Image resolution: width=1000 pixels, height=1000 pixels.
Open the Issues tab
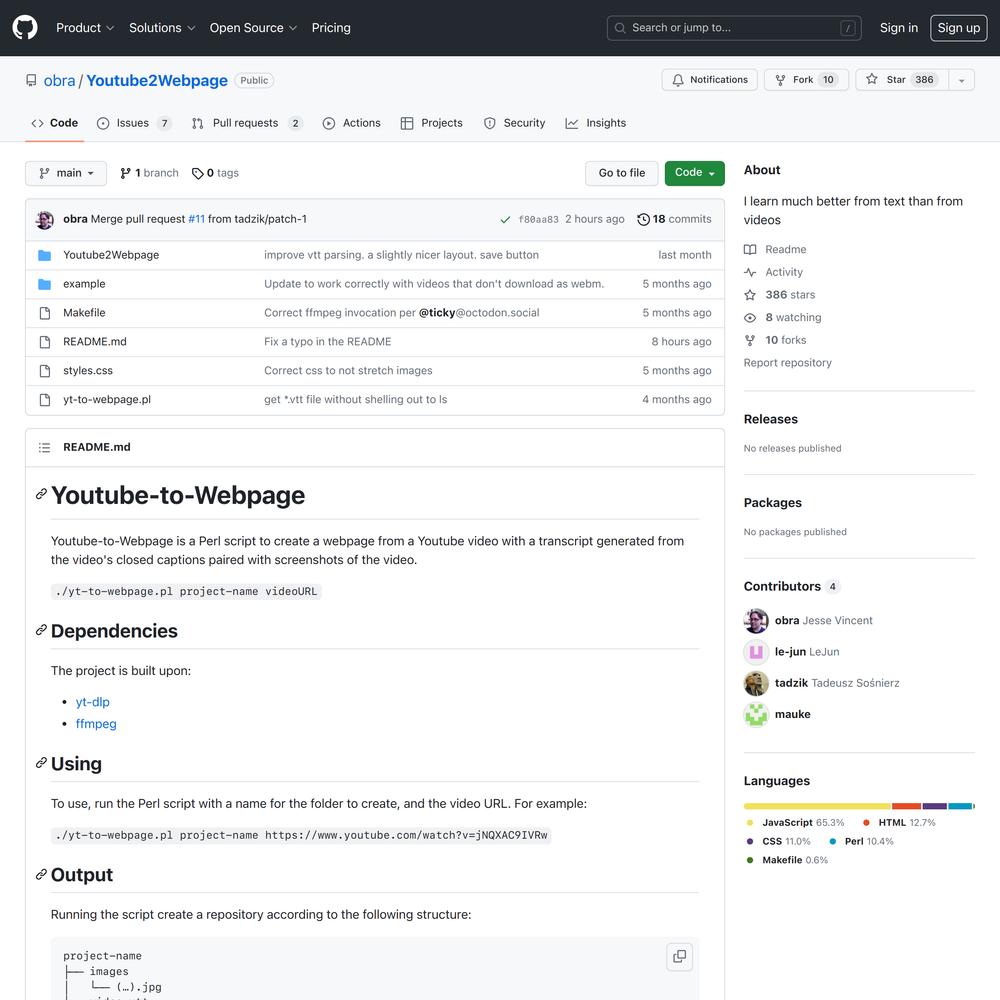point(134,123)
